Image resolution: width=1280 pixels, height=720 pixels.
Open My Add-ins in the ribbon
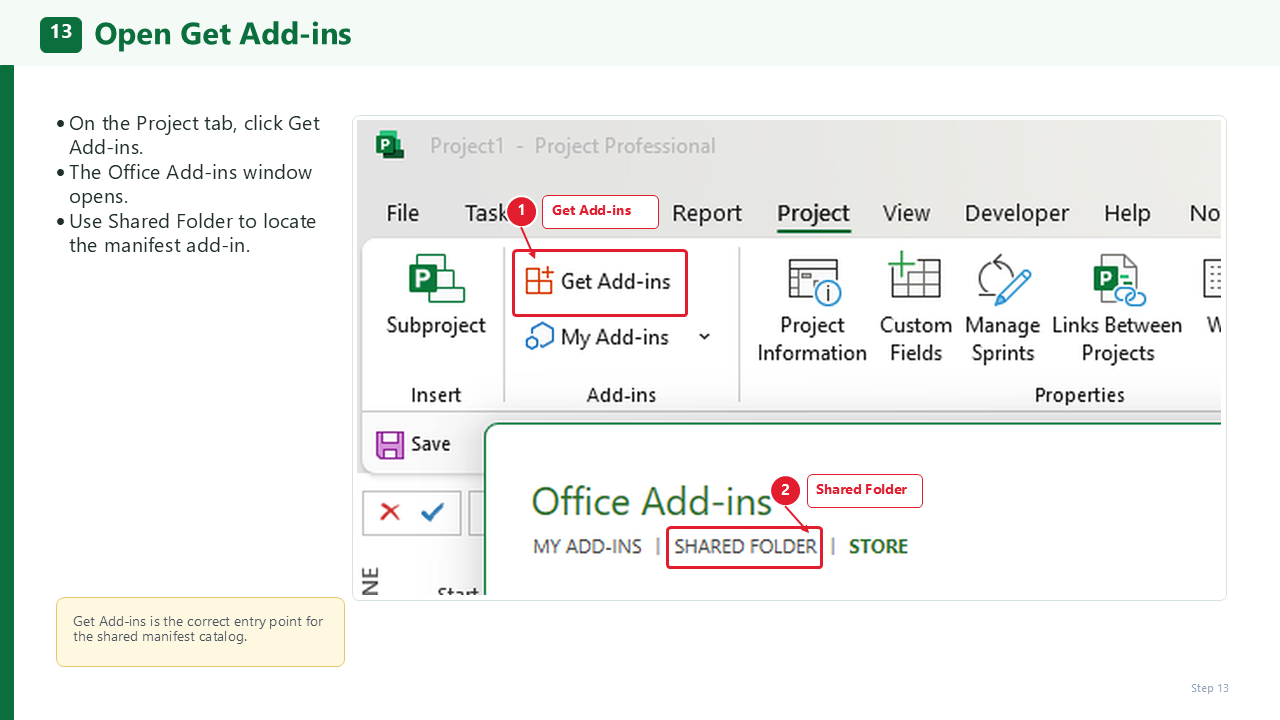(598, 338)
